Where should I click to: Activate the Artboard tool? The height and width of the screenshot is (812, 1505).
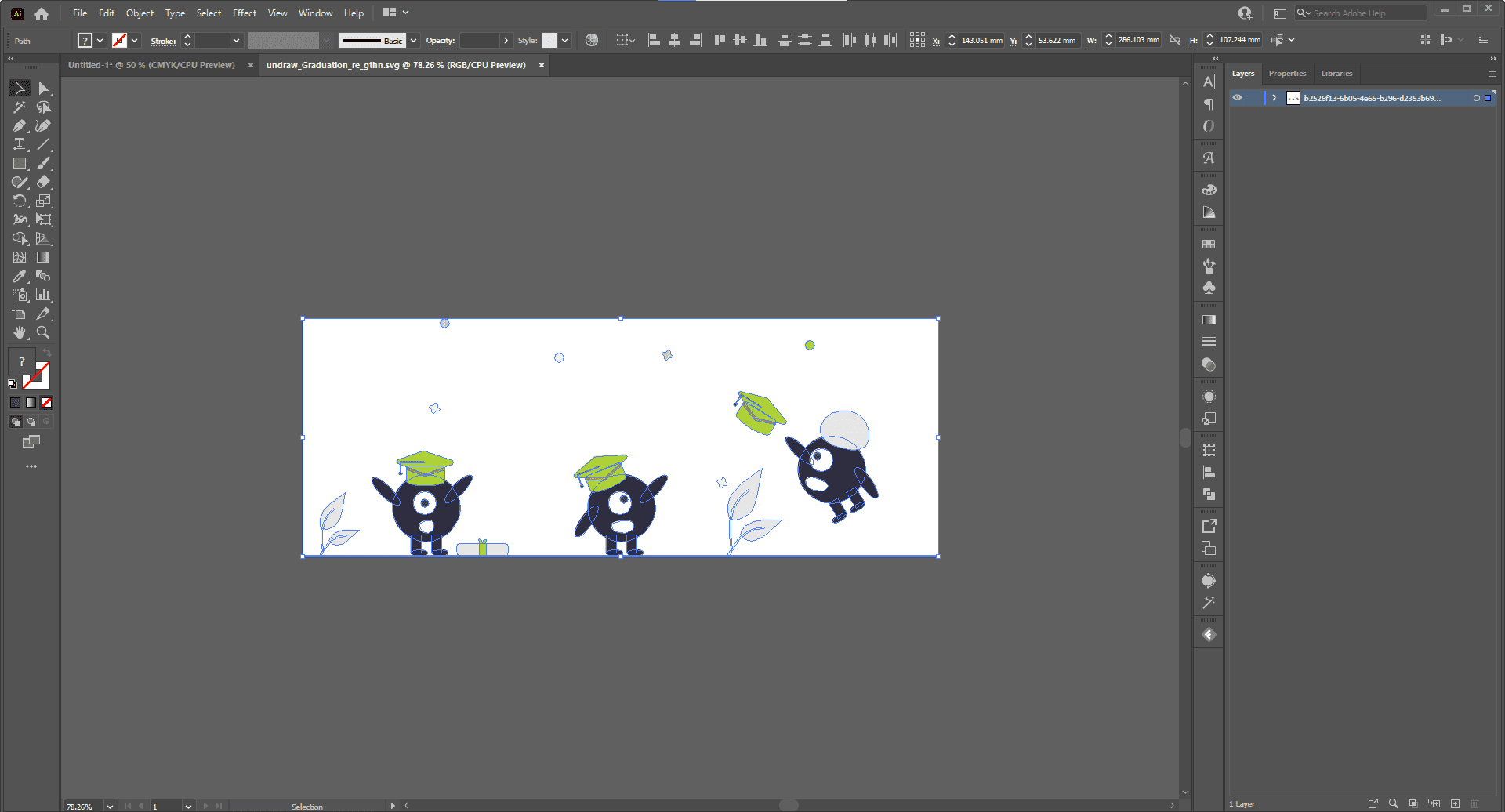[20, 314]
